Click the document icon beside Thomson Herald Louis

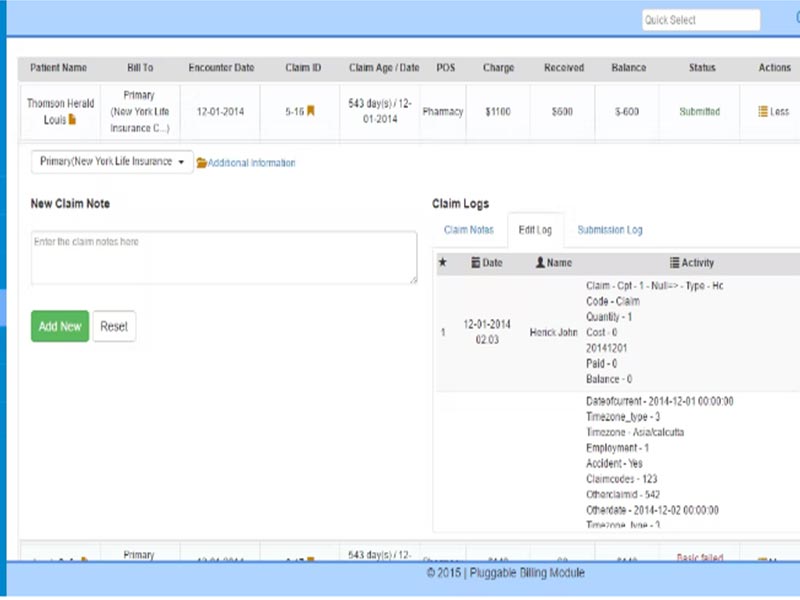pos(72,119)
